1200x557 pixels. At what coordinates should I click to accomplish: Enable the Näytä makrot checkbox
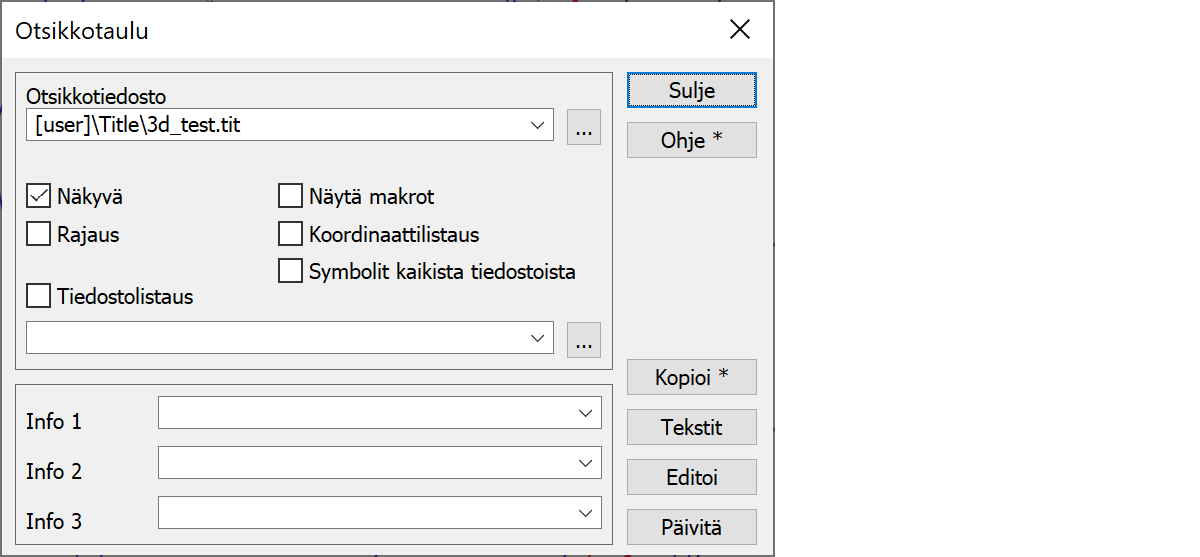290,197
